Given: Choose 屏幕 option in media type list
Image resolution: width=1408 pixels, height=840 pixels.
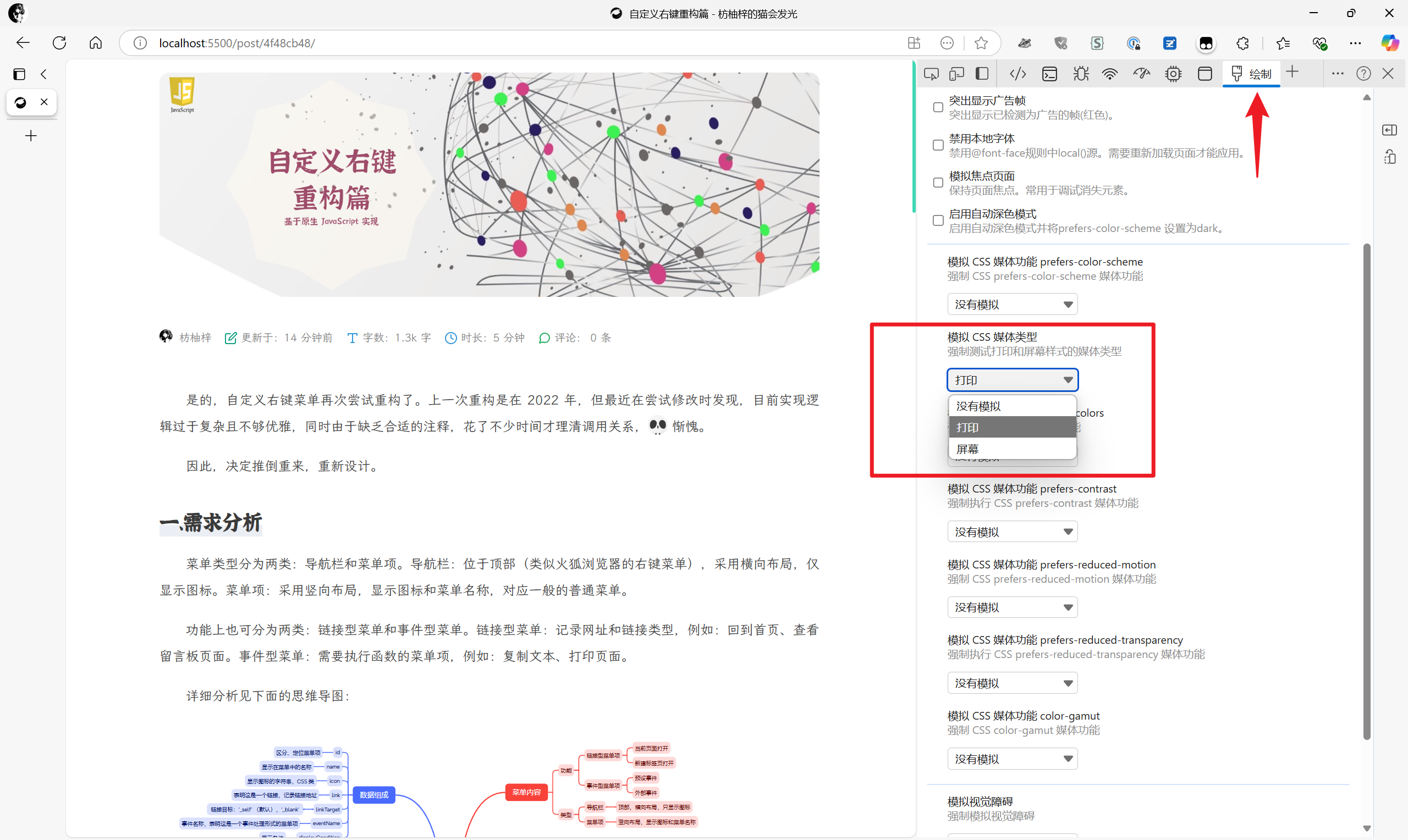Looking at the screenshot, I should [1012, 449].
